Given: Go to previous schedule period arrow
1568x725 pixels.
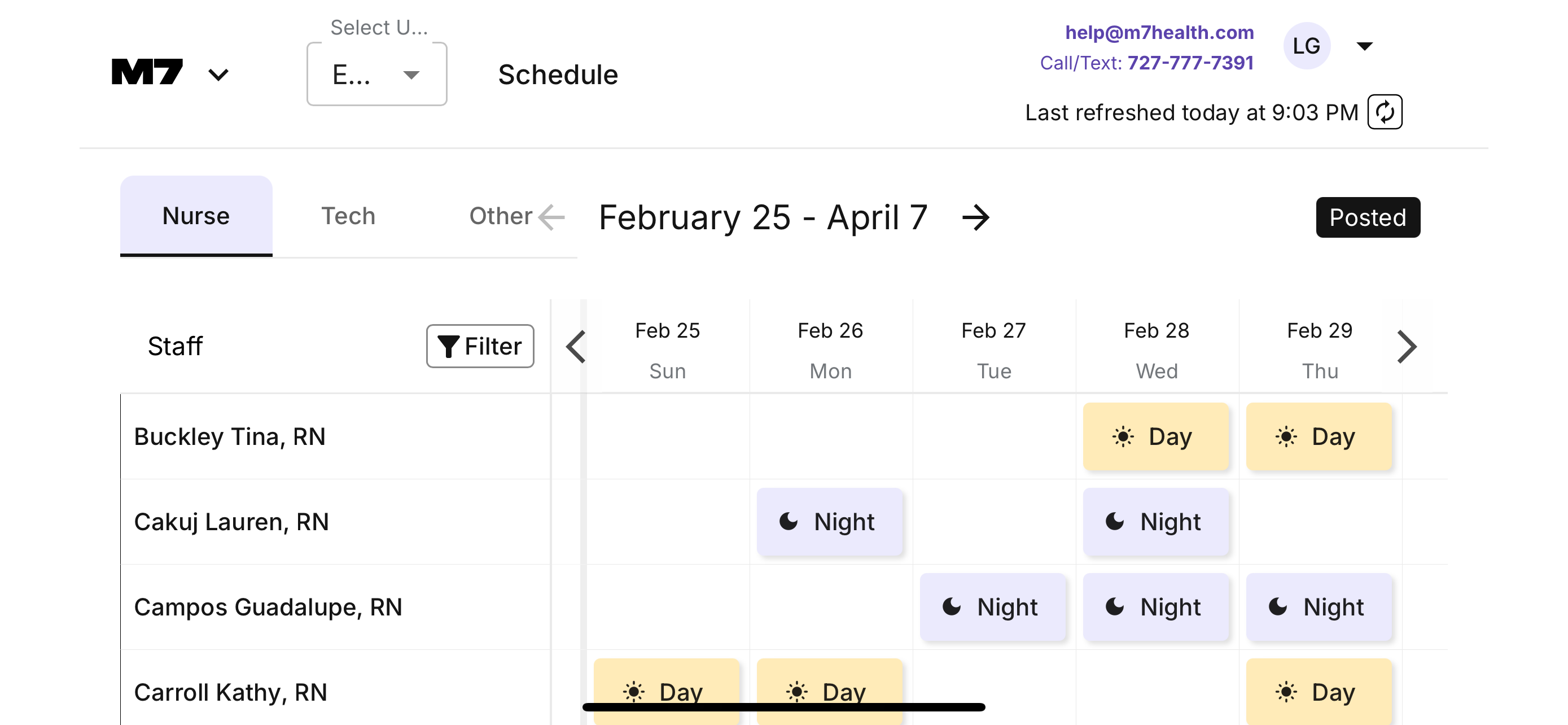Looking at the screenshot, I should tap(551, 217).
